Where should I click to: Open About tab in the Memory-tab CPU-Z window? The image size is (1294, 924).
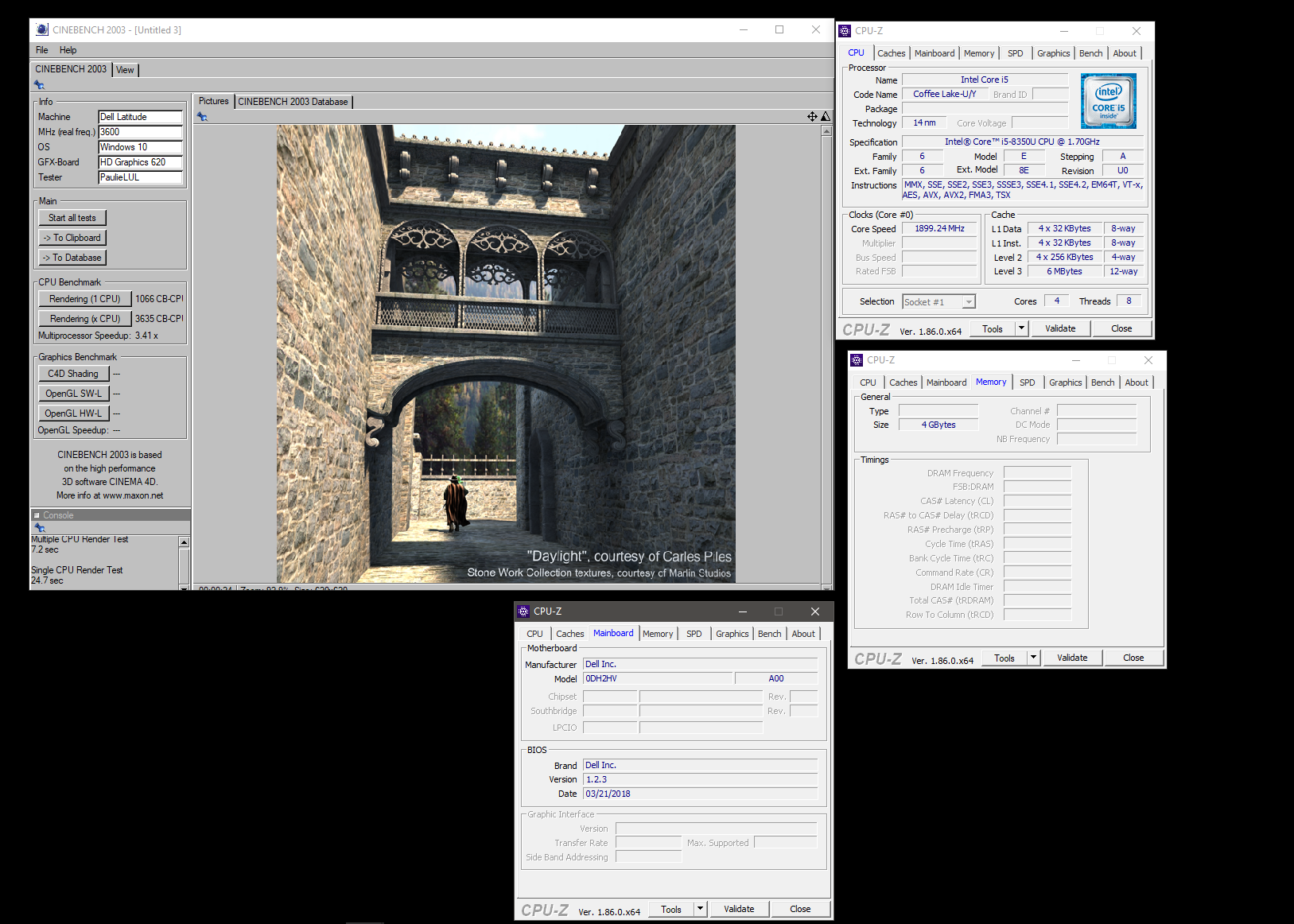pyautogui.click(x=1137, y=382)
